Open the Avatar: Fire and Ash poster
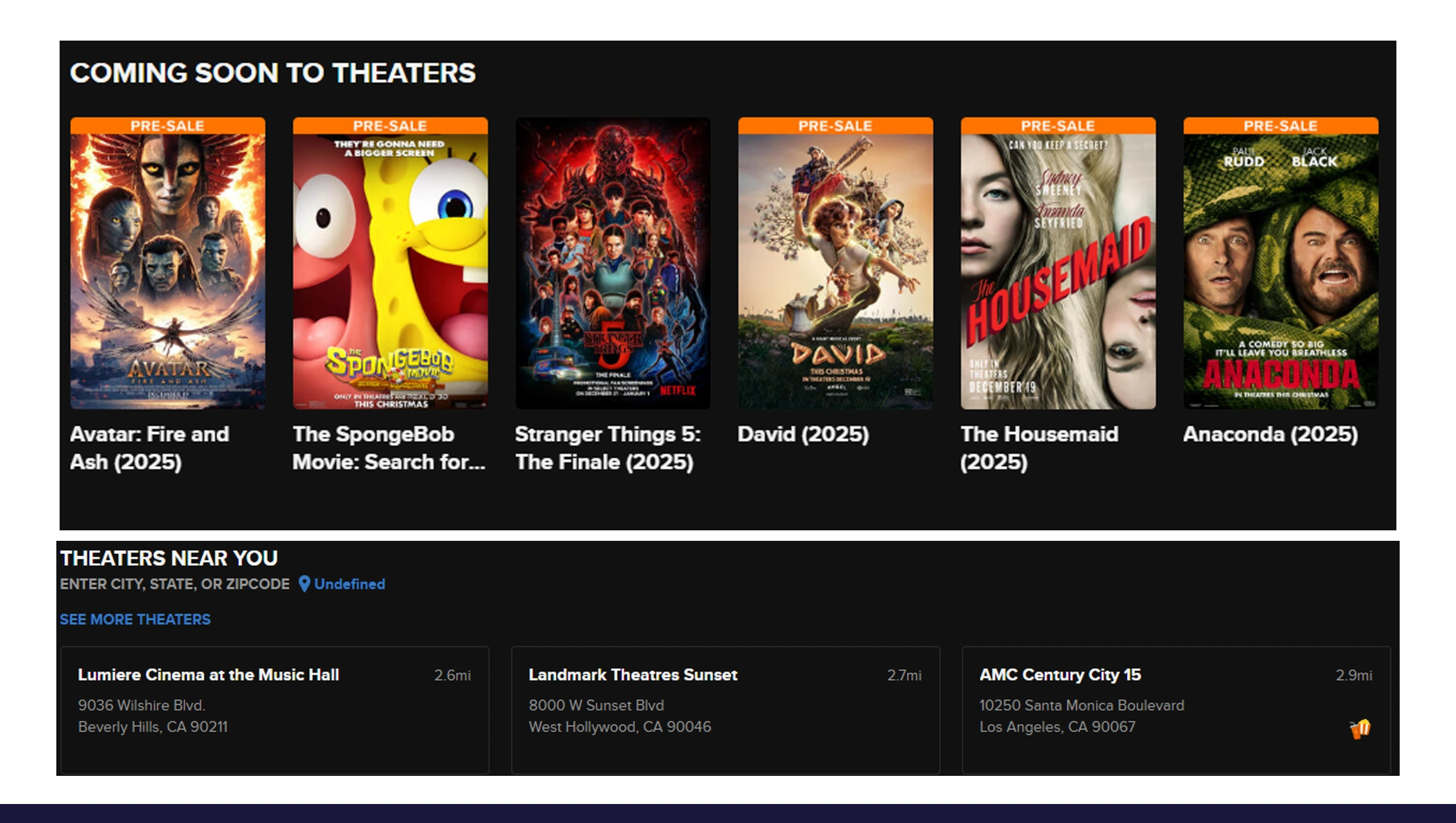 (168, 272)
